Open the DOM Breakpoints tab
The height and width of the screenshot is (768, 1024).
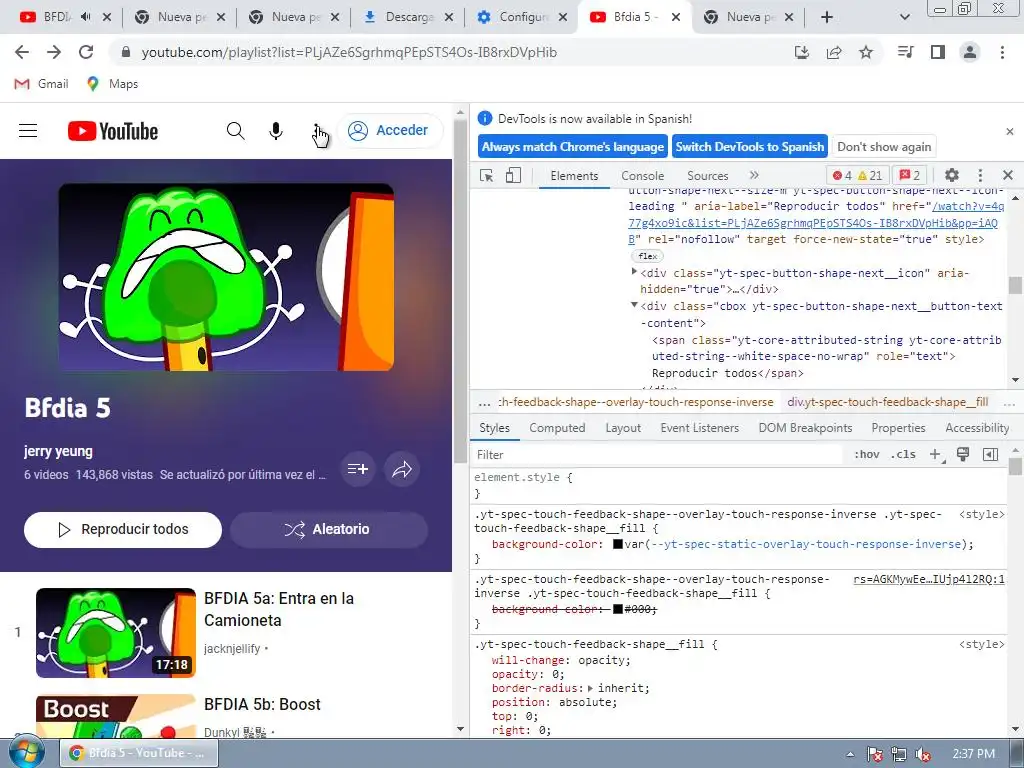(x=805, y=428)
